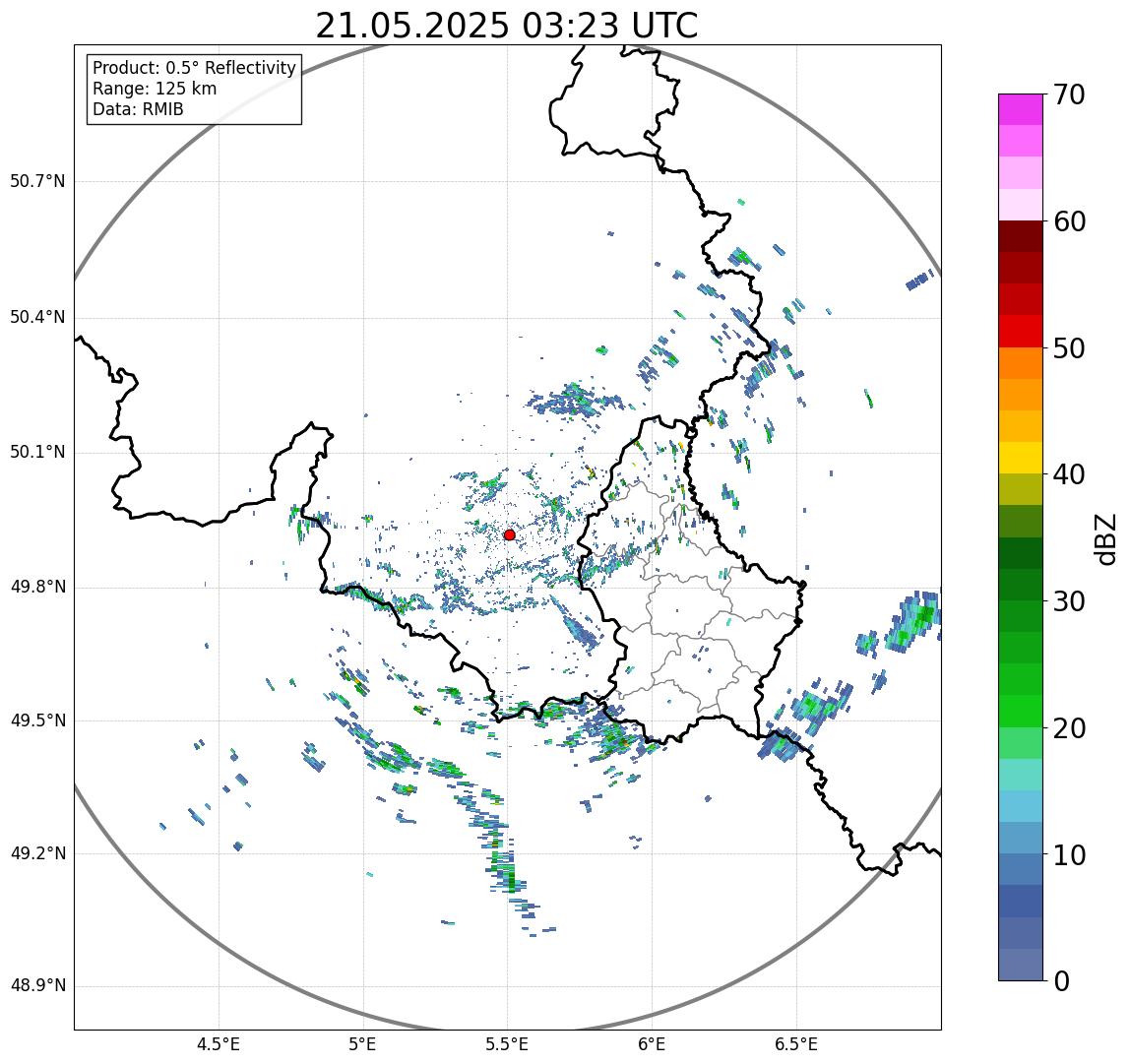Click the magenta top colorbar segment
The height and width of the screenshot is (1064, 1130).
pyautogui.click(x=1021, y=109)
